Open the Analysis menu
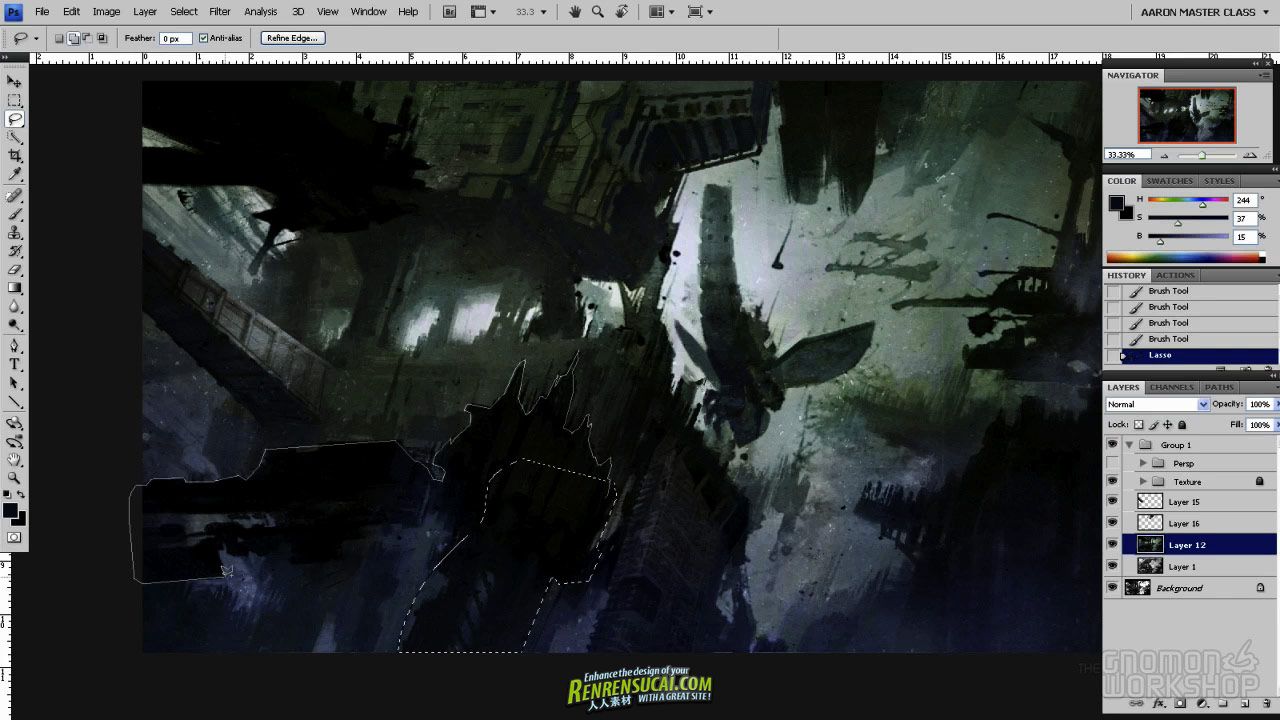This screenshot has width=1280, height=720. coord(260,12)
